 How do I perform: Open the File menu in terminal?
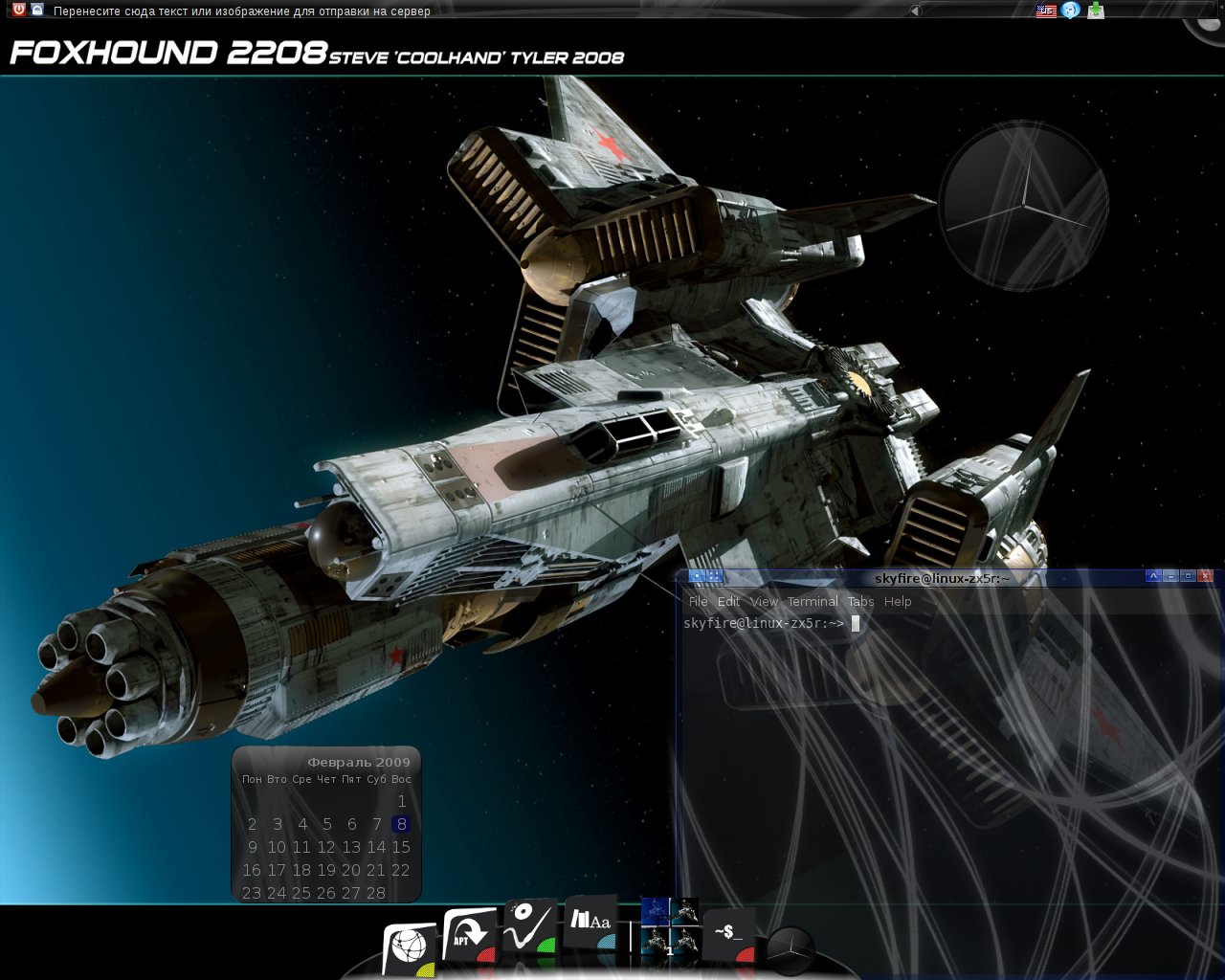(x=698, y=601)
